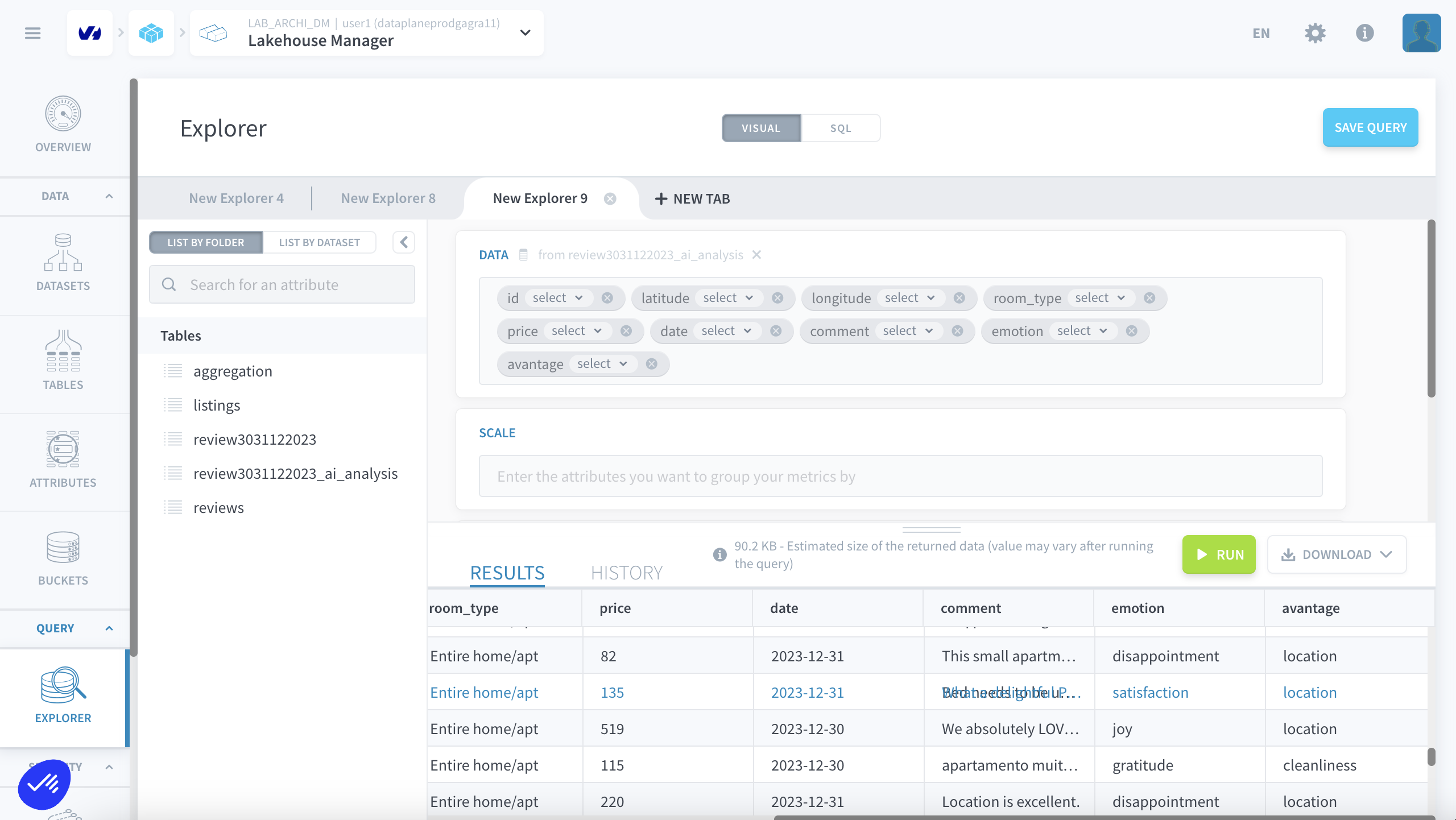Click the green Run button
This screenshot has width=1456, height=820.
point(1218,554)
